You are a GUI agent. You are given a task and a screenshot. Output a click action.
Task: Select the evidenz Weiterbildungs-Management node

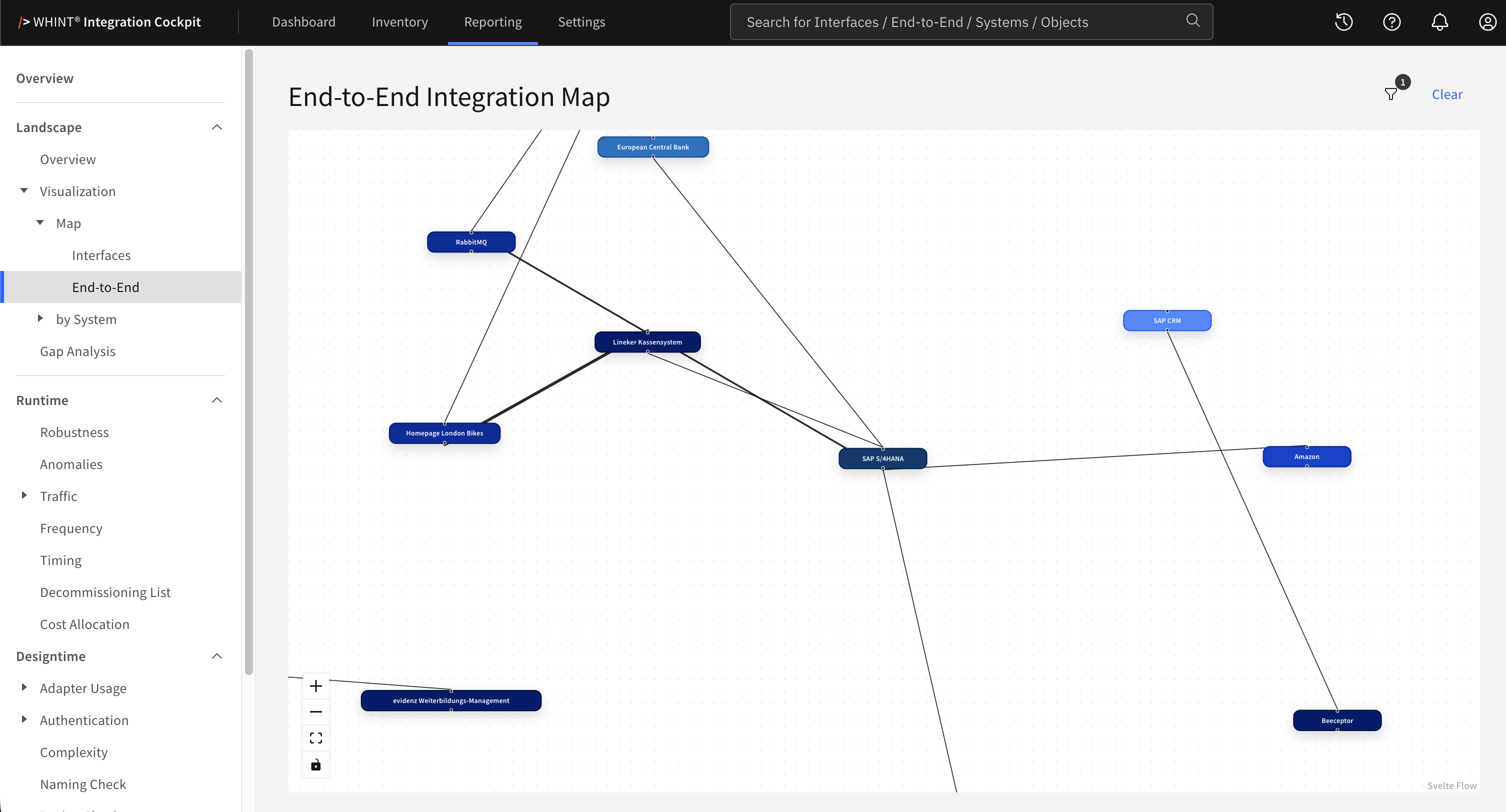point(450,700)
